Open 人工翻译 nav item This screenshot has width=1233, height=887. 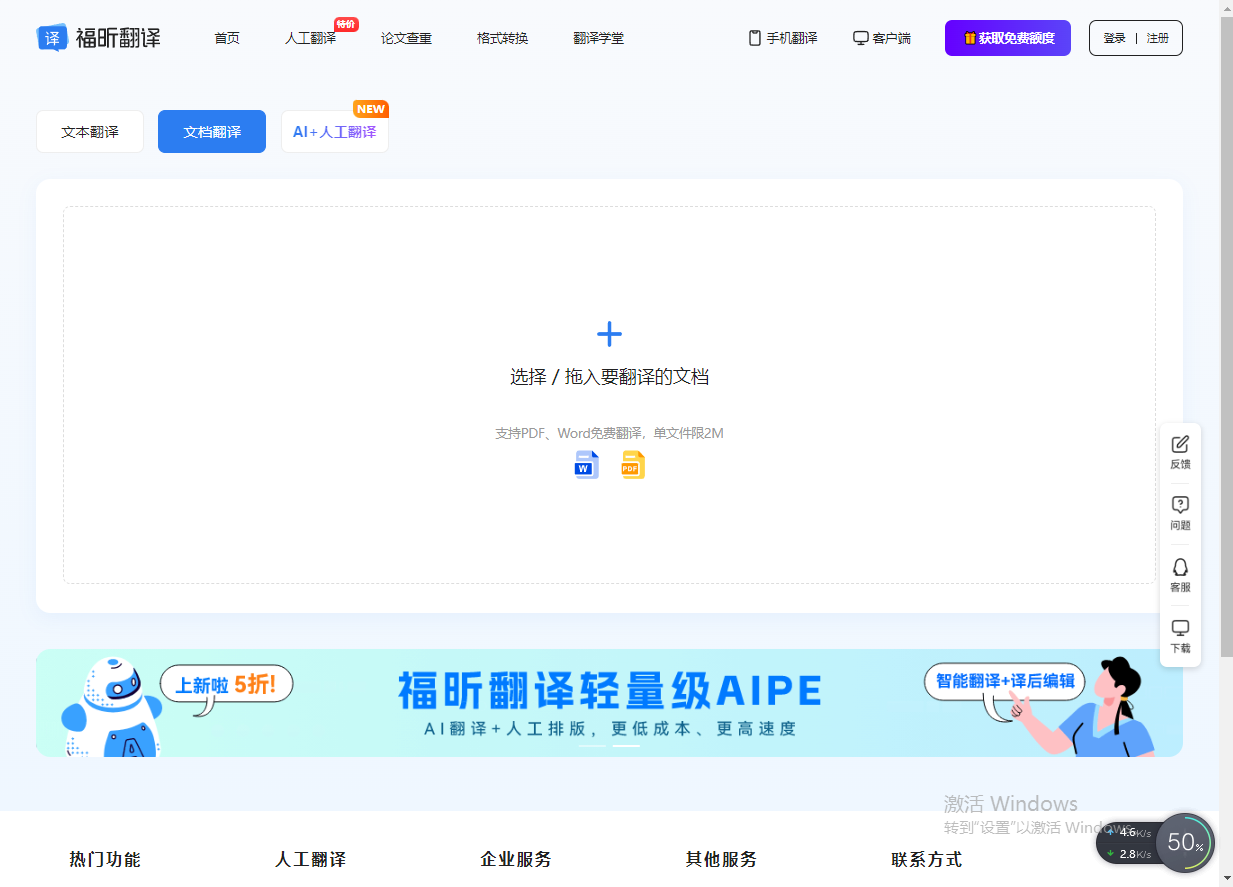(310, 38)
